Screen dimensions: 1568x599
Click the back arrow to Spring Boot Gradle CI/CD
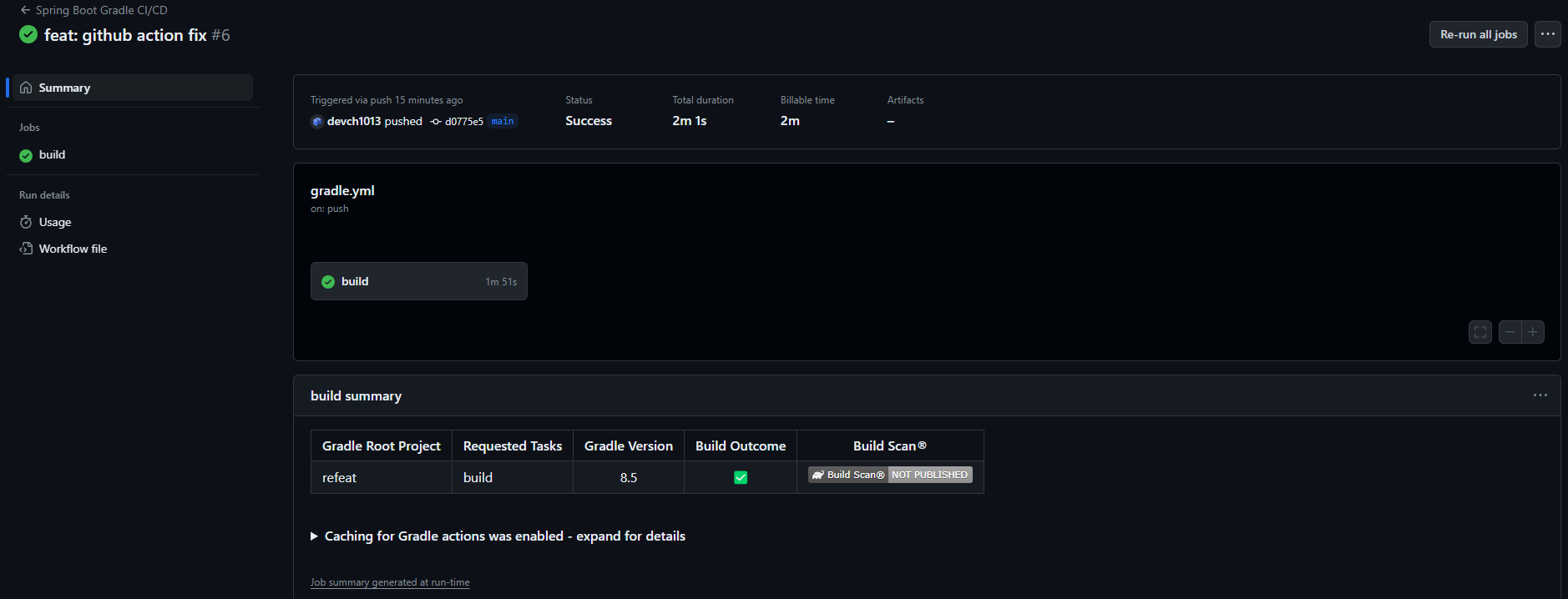(x=25, y=10)
